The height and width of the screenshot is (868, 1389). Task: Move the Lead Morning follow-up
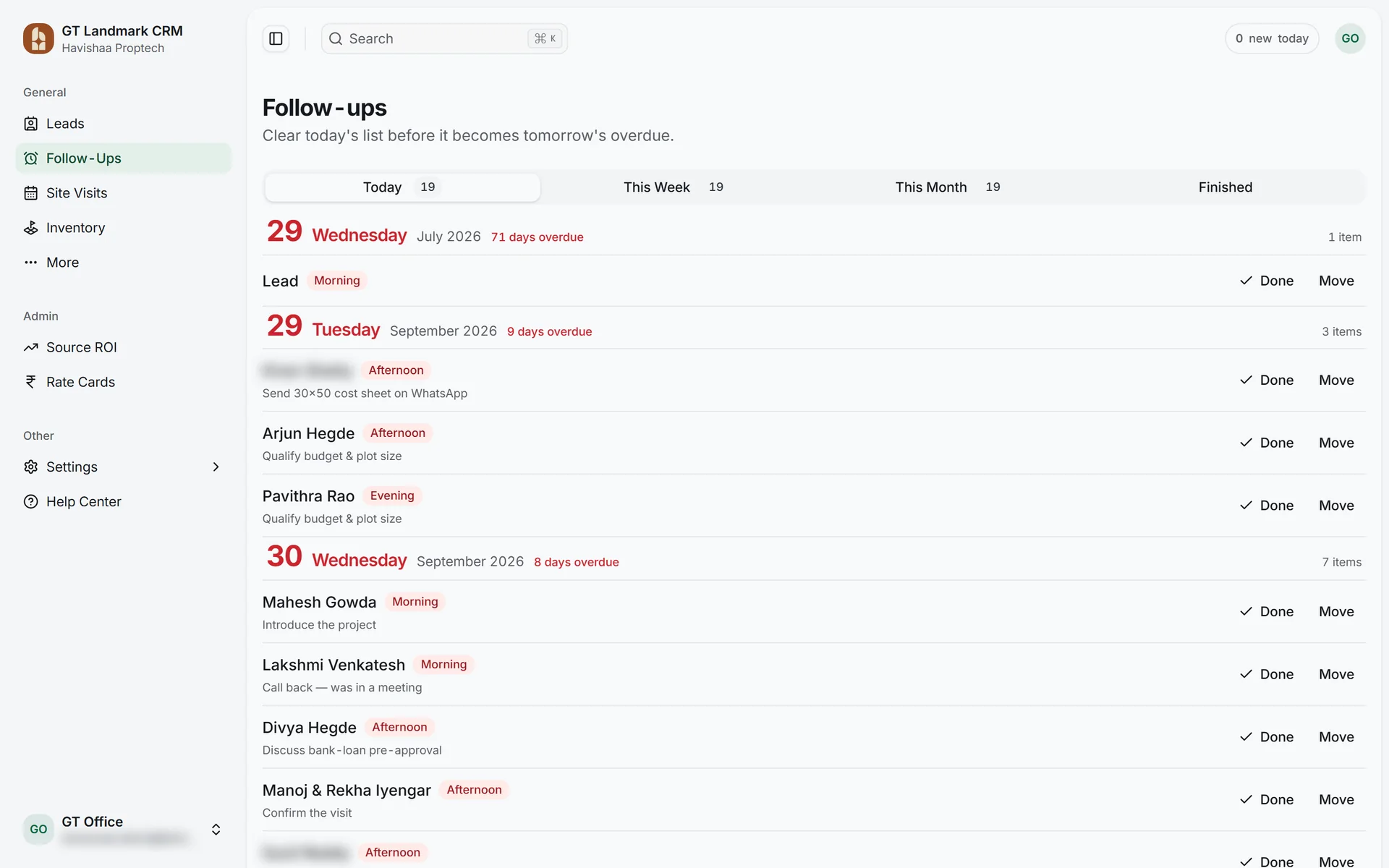[x=1336, y=281]
